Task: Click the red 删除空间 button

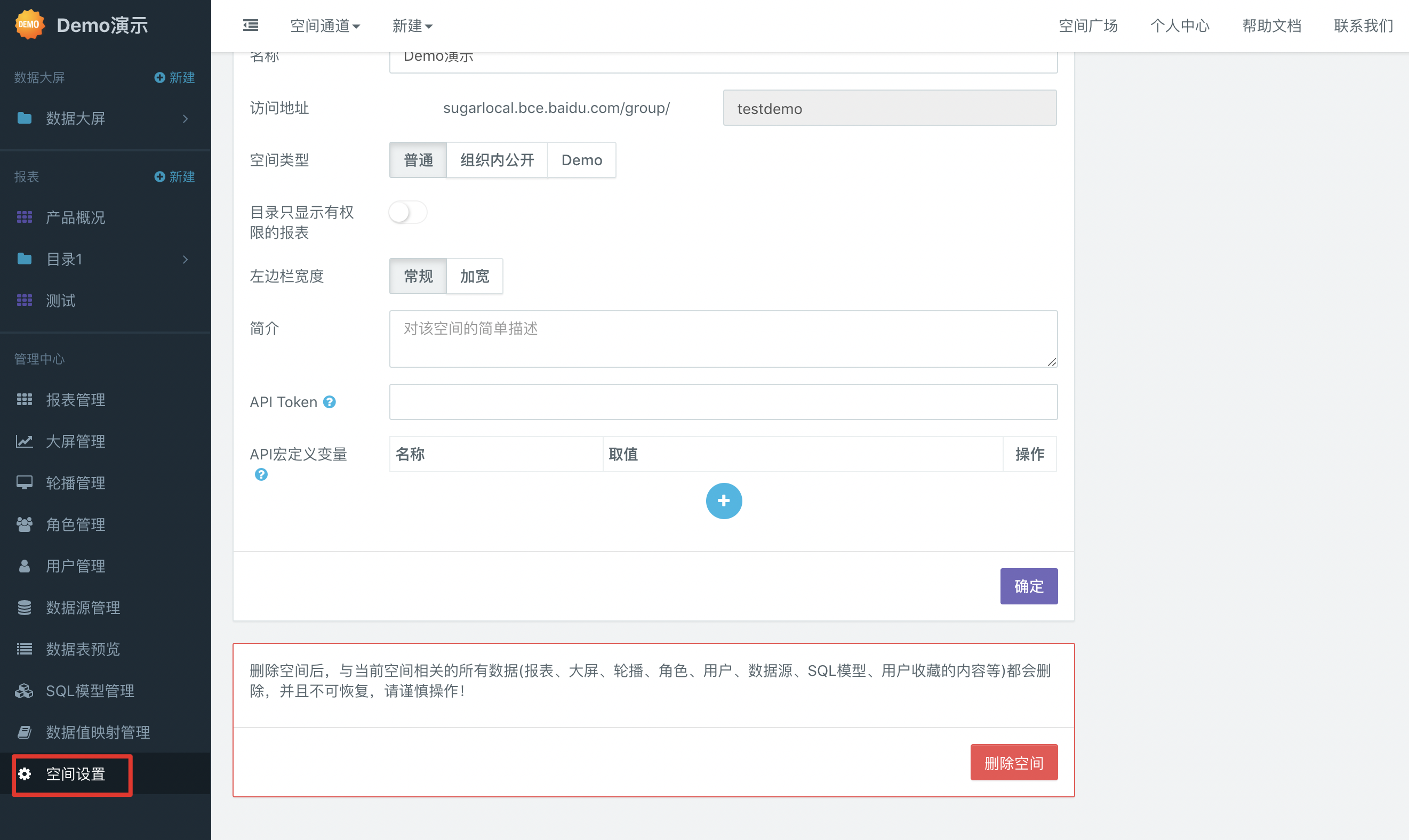Action: point(1014,763)
